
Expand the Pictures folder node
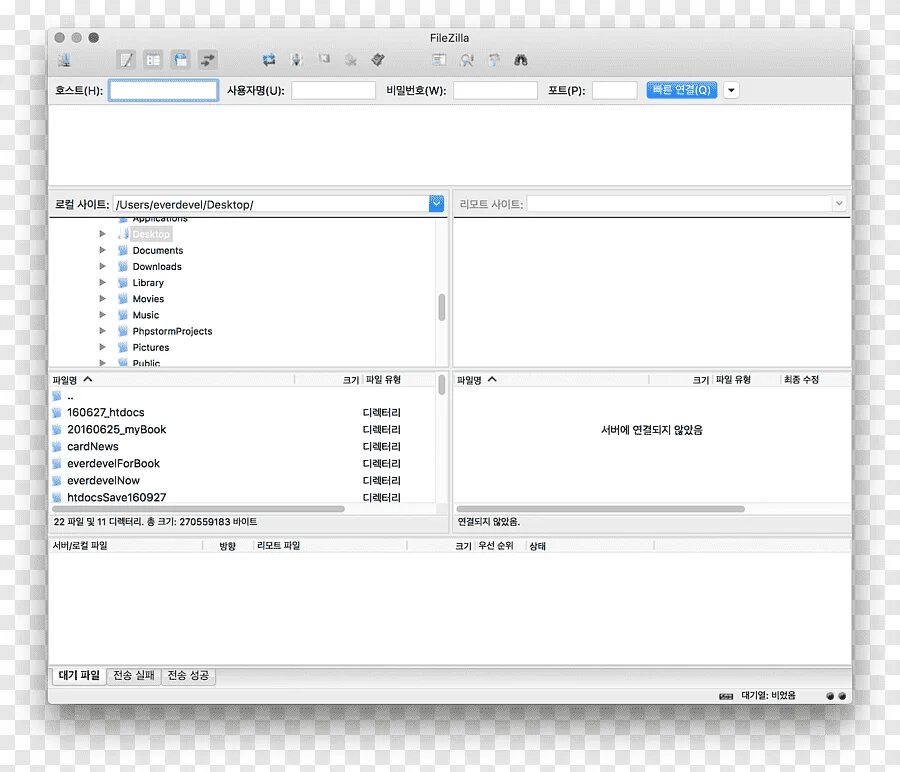coord(102,347)
